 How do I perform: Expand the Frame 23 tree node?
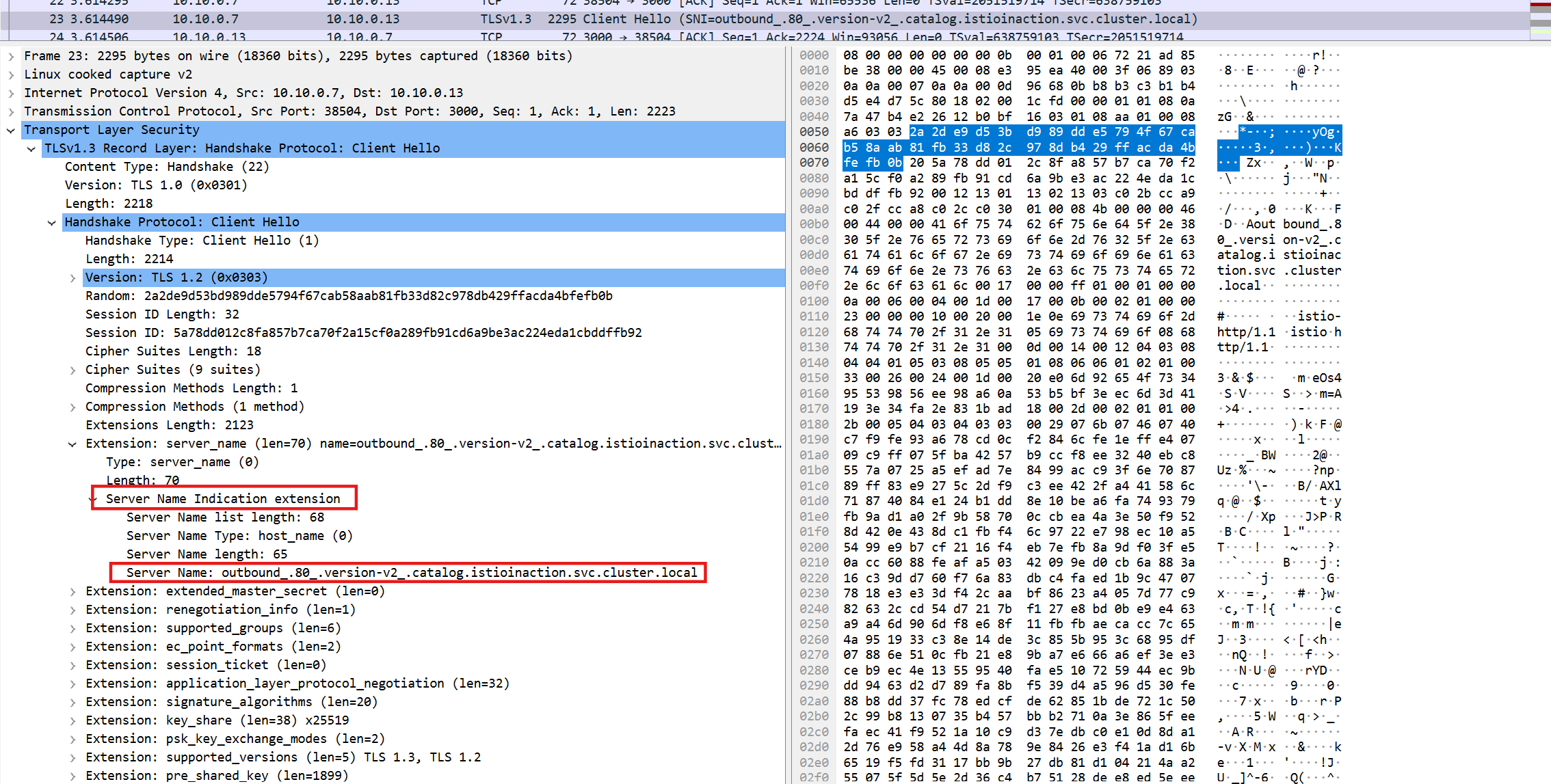click(x=11, y=56)
